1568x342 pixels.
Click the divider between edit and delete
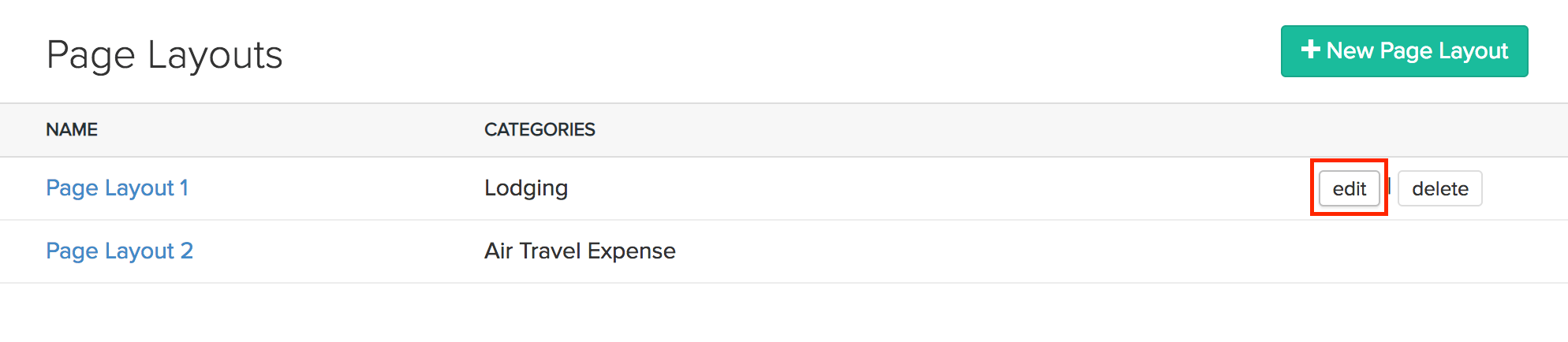[1389, 188]
